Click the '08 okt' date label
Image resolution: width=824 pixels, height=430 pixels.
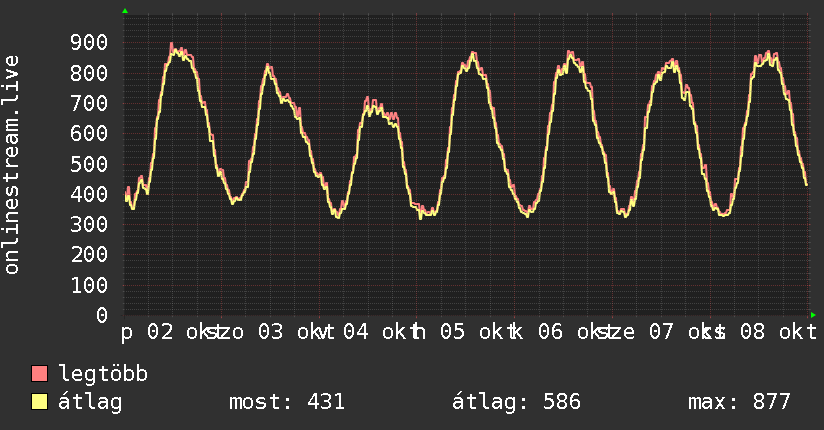778,332
